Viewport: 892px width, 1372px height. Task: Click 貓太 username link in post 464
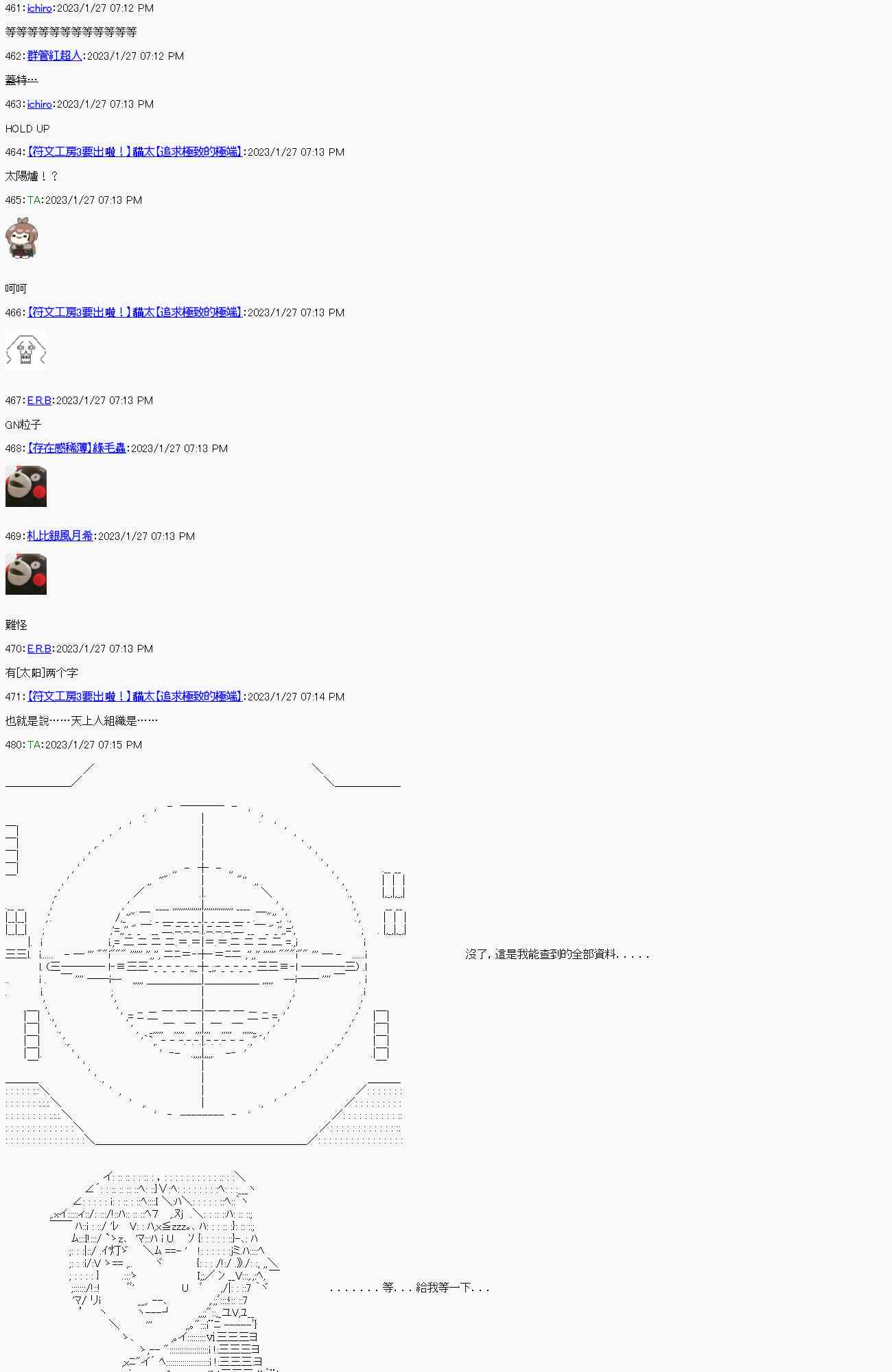tap(135, 152)
